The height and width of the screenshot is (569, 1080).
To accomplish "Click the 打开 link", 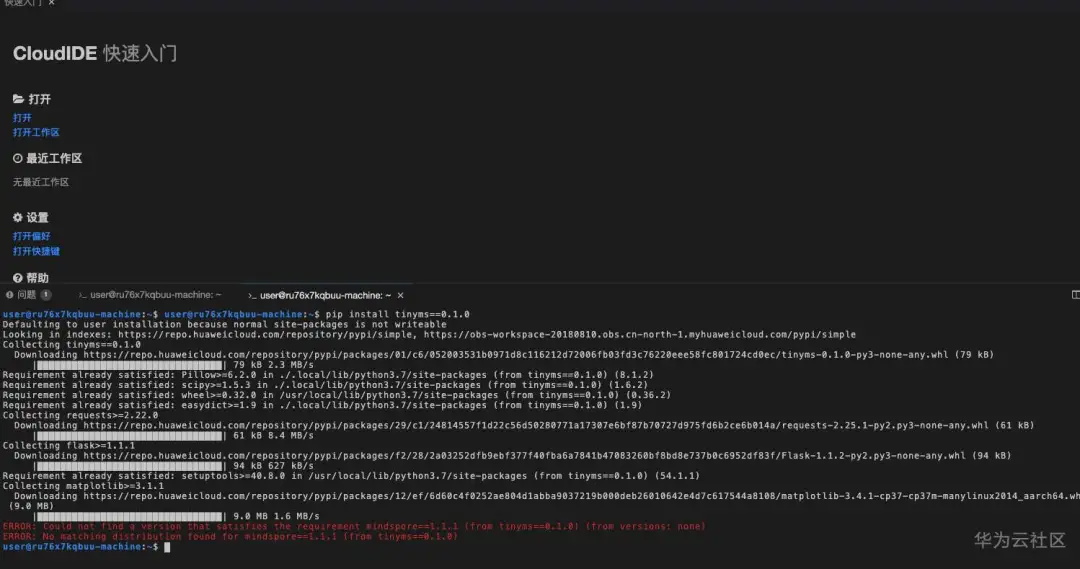I will click(22, 118).
